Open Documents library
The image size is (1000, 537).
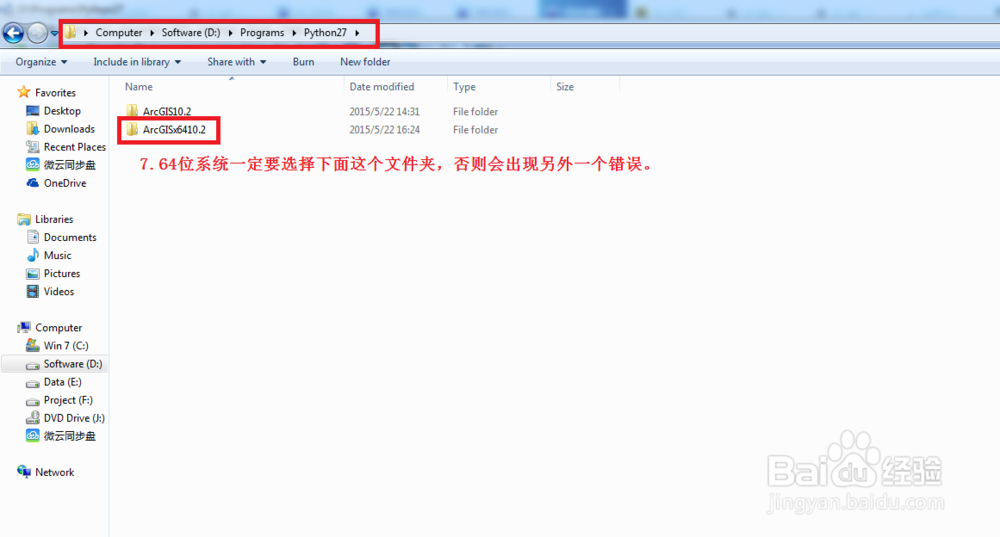70,237
